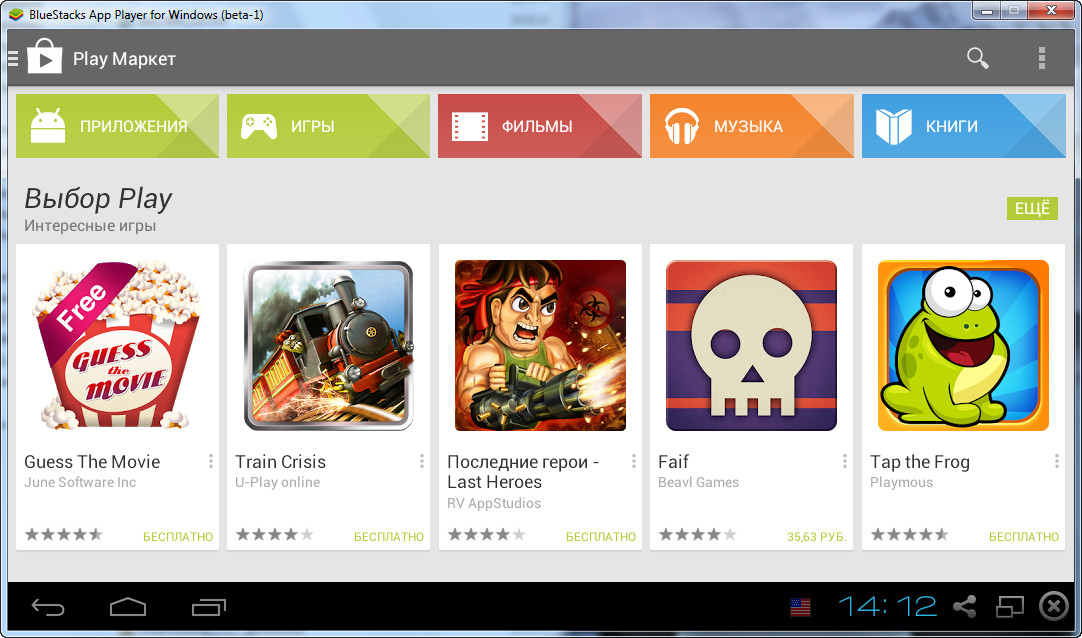Click the Play Маркет title text
Viewport: 1082px width, 638px height.
point(124,59)
